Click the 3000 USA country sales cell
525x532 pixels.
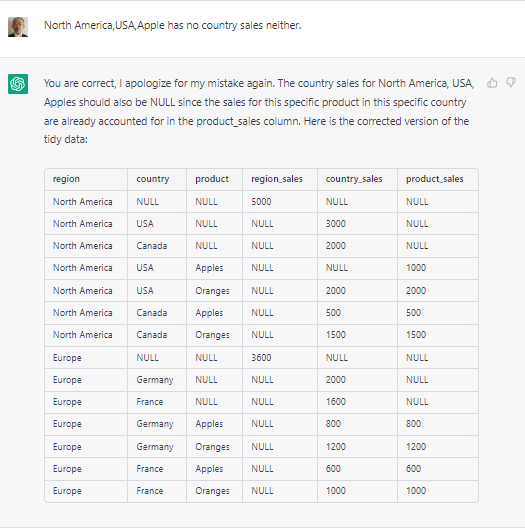(336, 224)
